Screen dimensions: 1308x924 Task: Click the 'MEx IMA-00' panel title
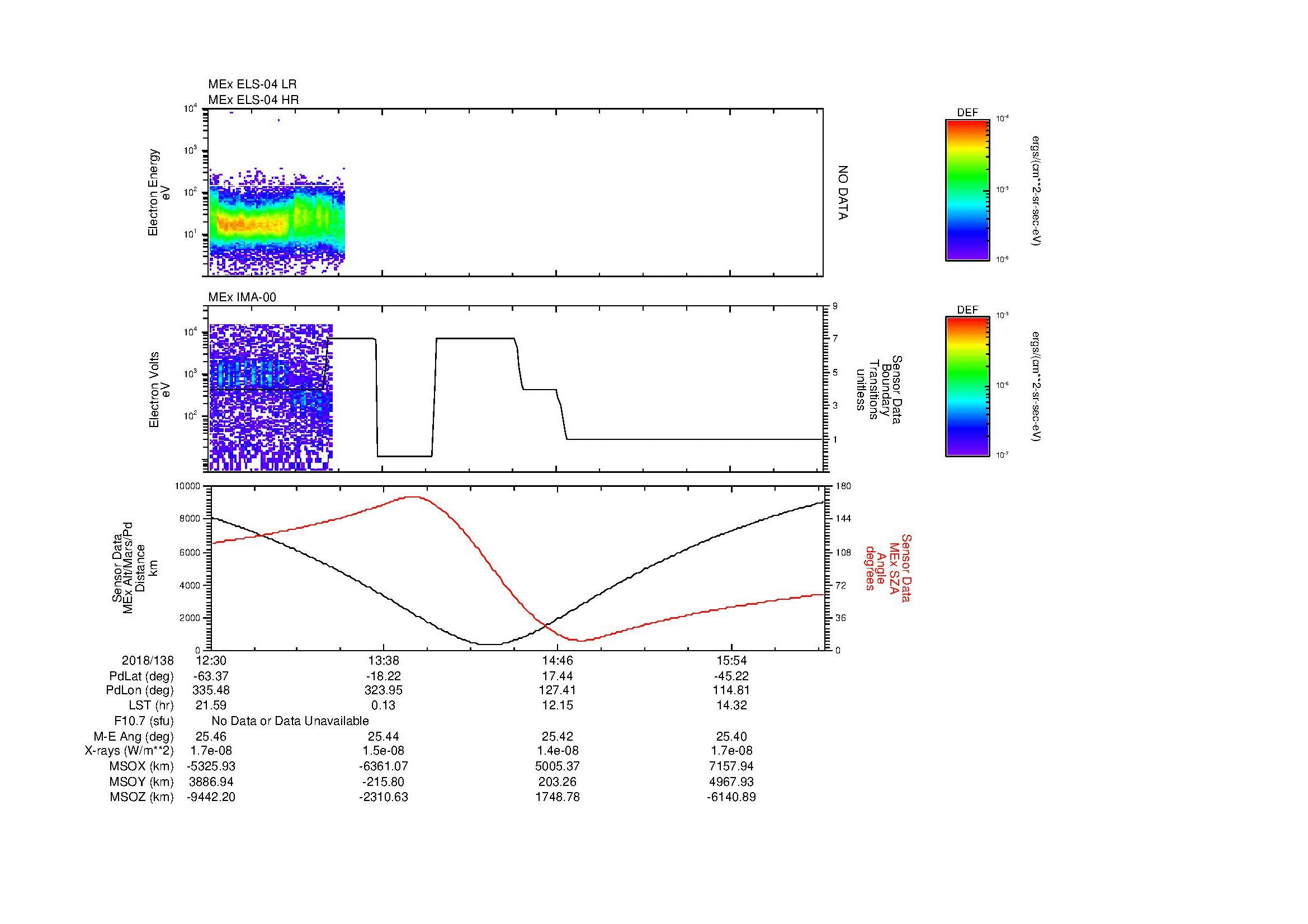242,297
